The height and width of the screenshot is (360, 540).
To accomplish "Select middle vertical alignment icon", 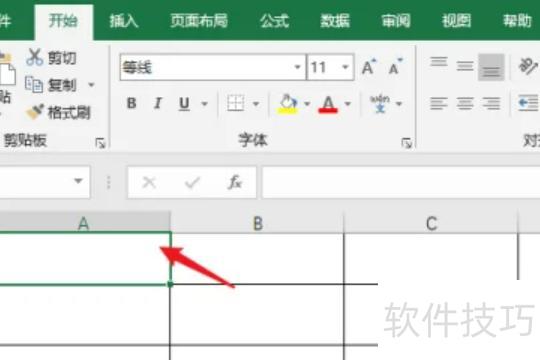I will tap(465, 66).
